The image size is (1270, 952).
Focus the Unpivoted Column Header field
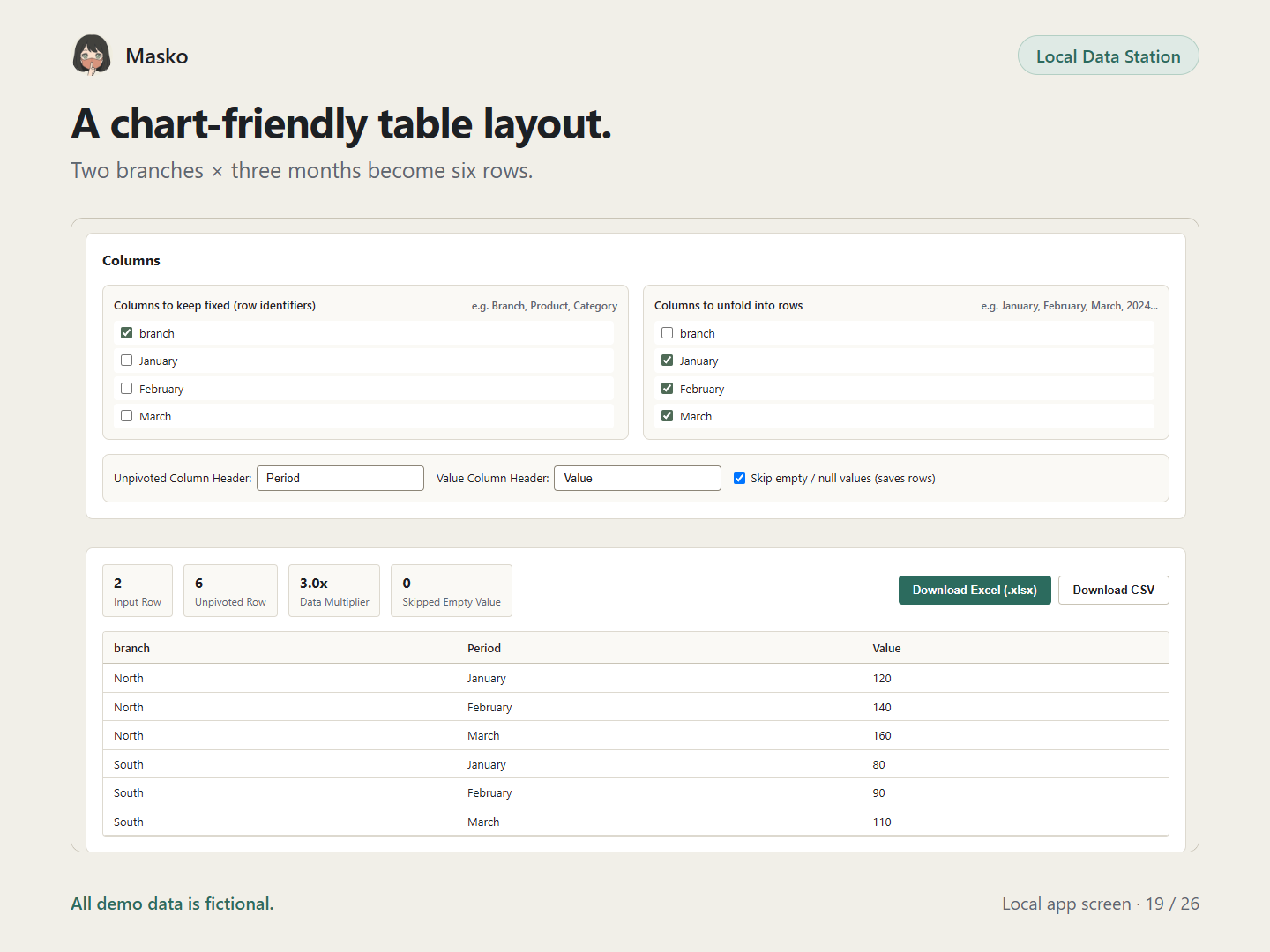coord(340,478)
